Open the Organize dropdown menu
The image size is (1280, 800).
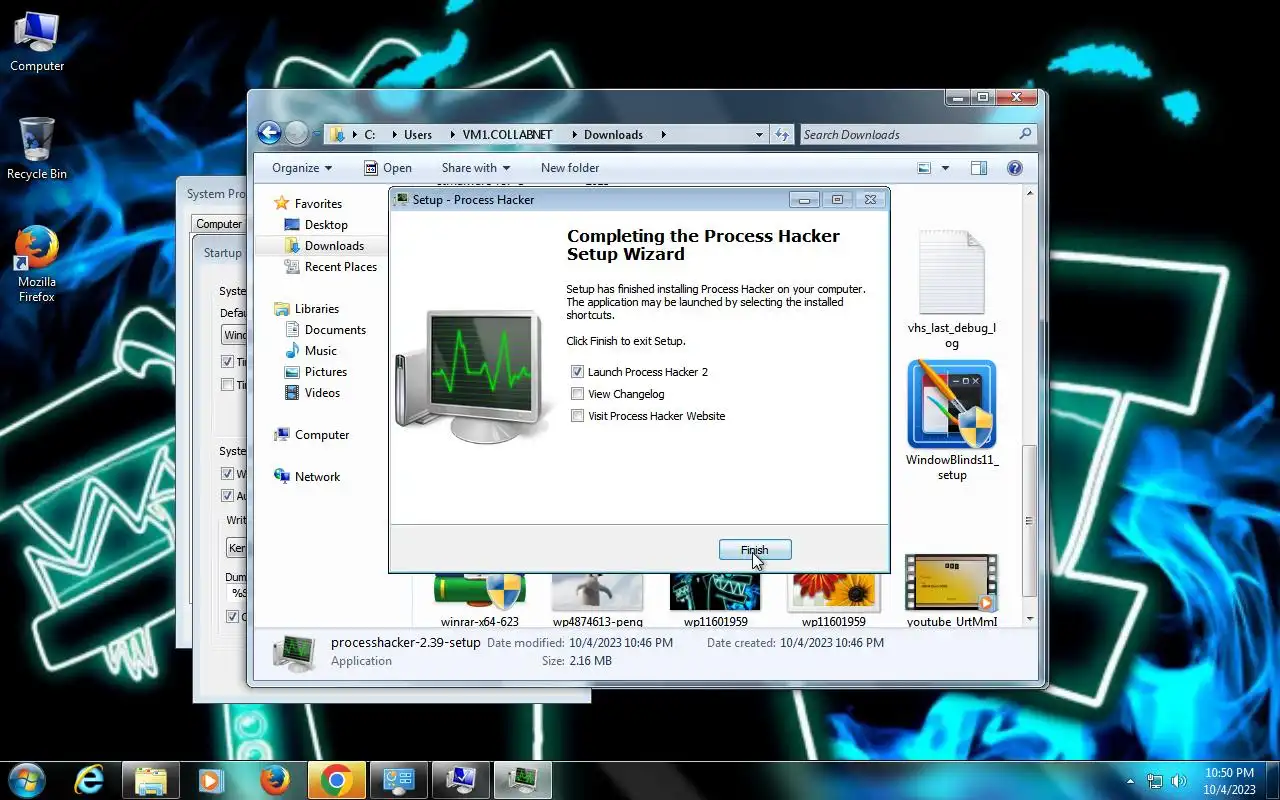[x=302, y=168]
